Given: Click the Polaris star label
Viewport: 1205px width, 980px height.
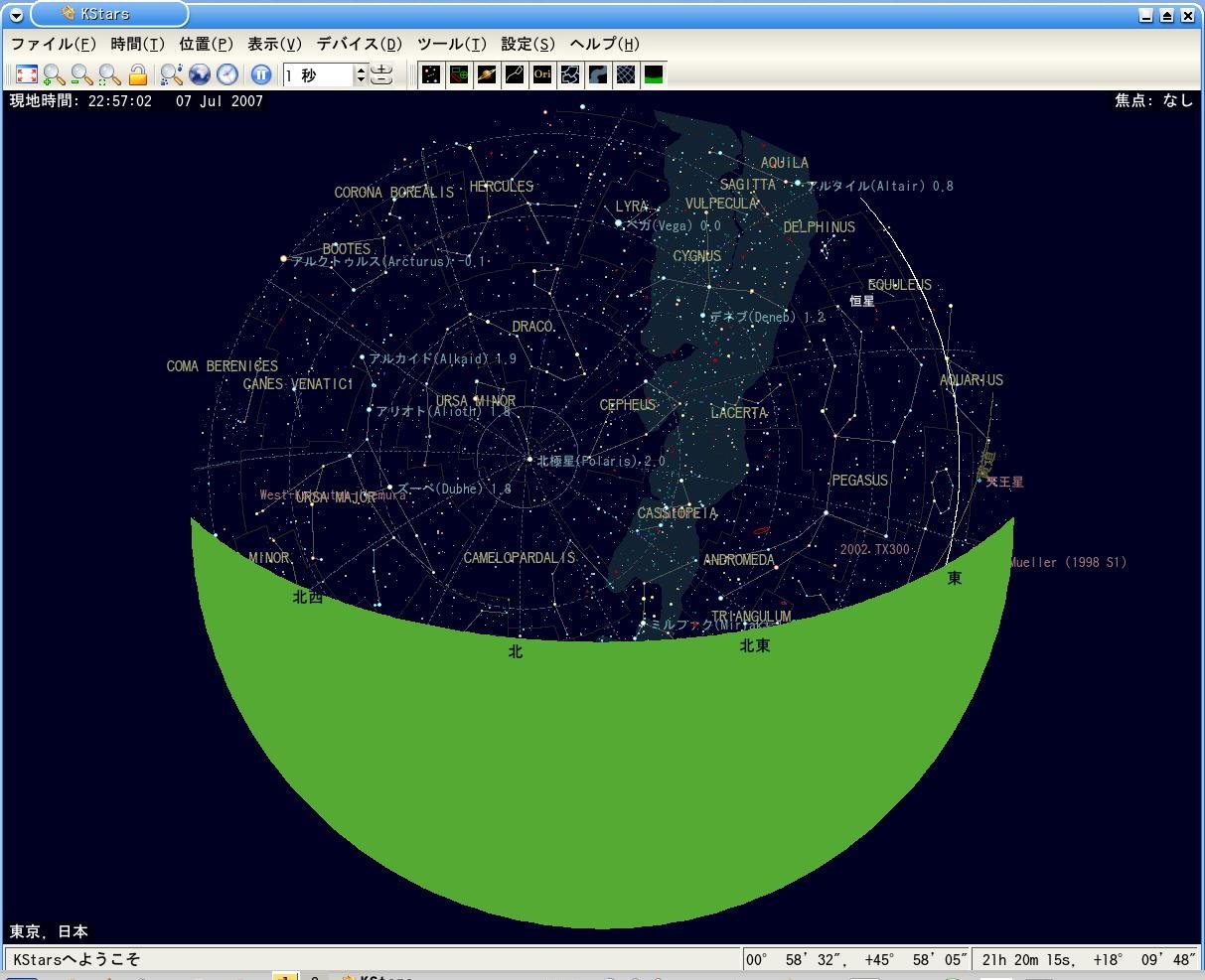Looking at the screenshot, I should (601, 462).
